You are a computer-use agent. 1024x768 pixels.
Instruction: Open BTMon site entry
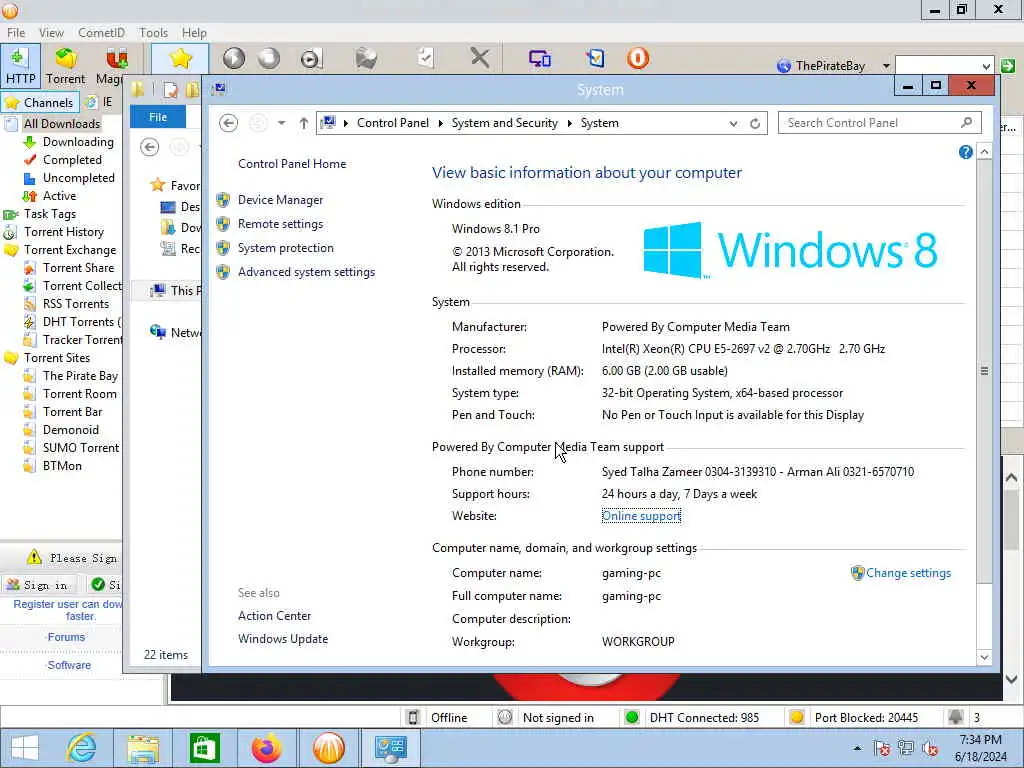(x=62, y=466)
